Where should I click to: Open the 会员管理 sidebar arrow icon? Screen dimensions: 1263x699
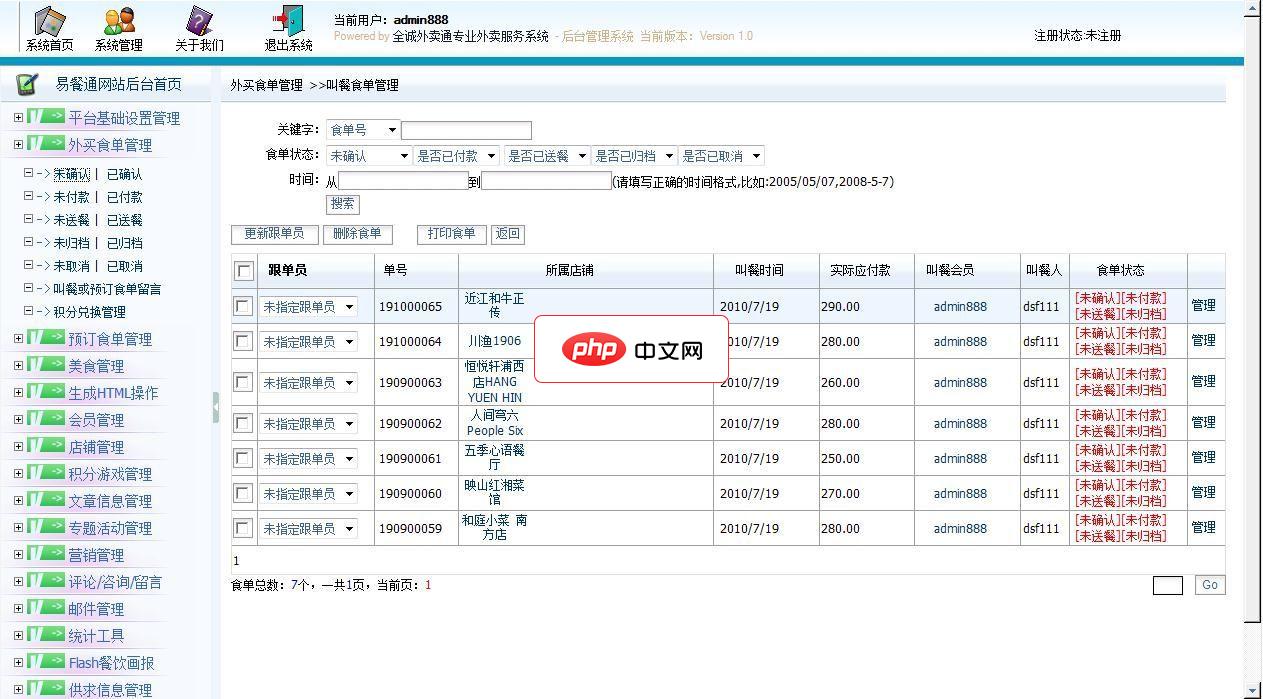[x=47, y=419]
